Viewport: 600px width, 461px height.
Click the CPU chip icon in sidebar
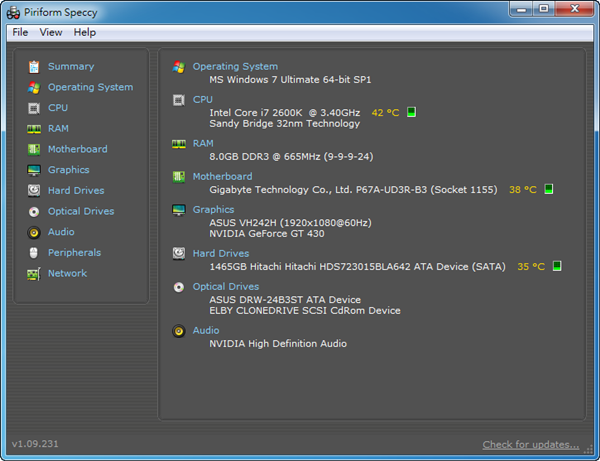tap(34, 108)
